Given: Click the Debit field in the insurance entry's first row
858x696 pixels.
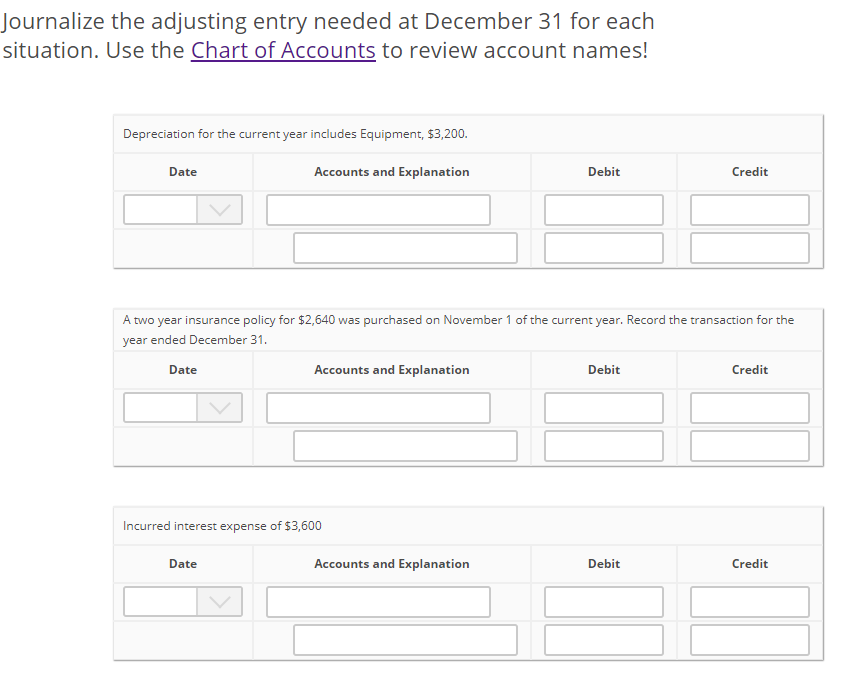Looking at the screenshot, I should tap(604, 407).
